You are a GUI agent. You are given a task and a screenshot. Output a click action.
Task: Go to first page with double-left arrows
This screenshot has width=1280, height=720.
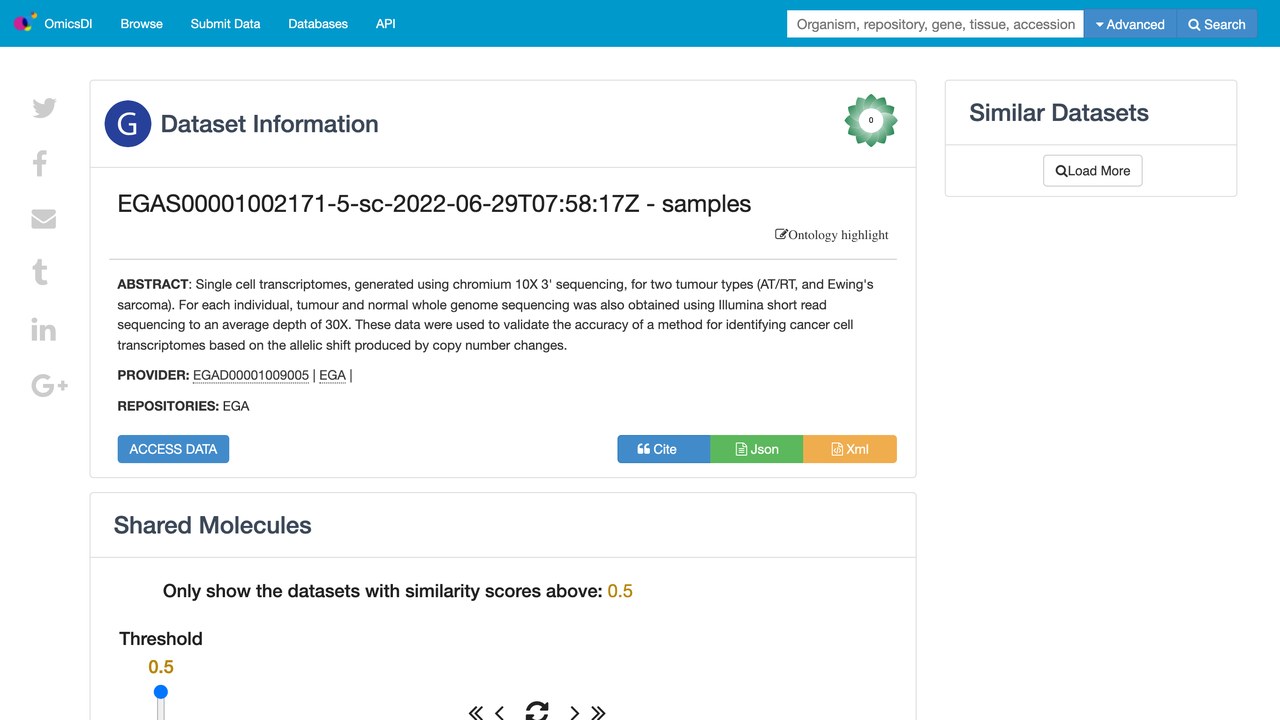pos(476,712)
